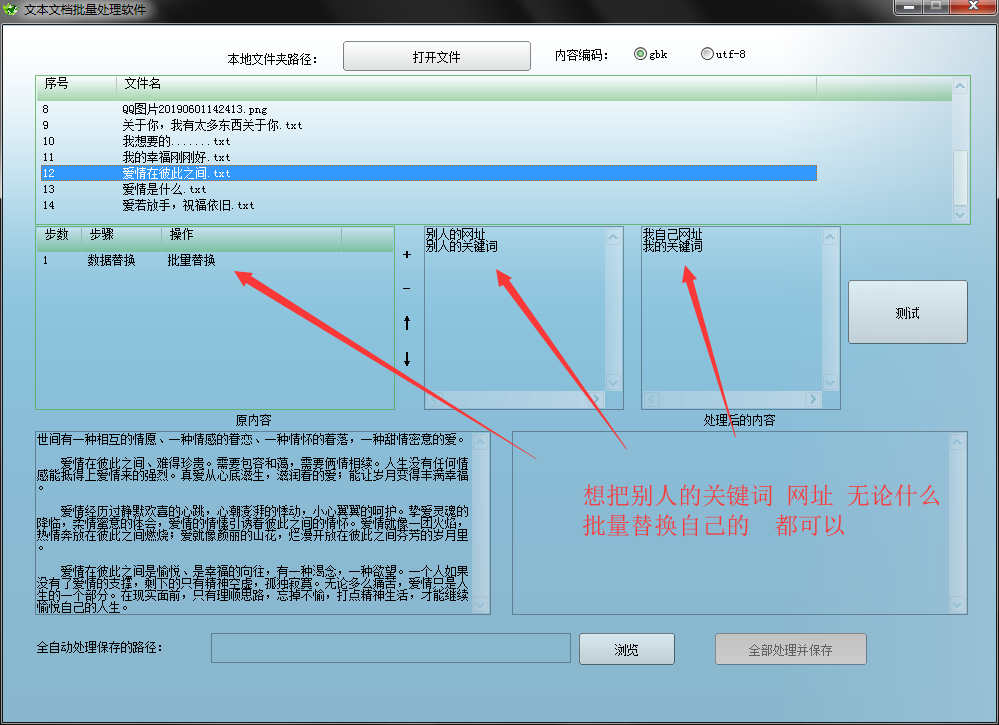Image resolution: width=999 pixels, height=725 pixels.
Task: Select utf-8 content encoding
Action: pos(707,55)
